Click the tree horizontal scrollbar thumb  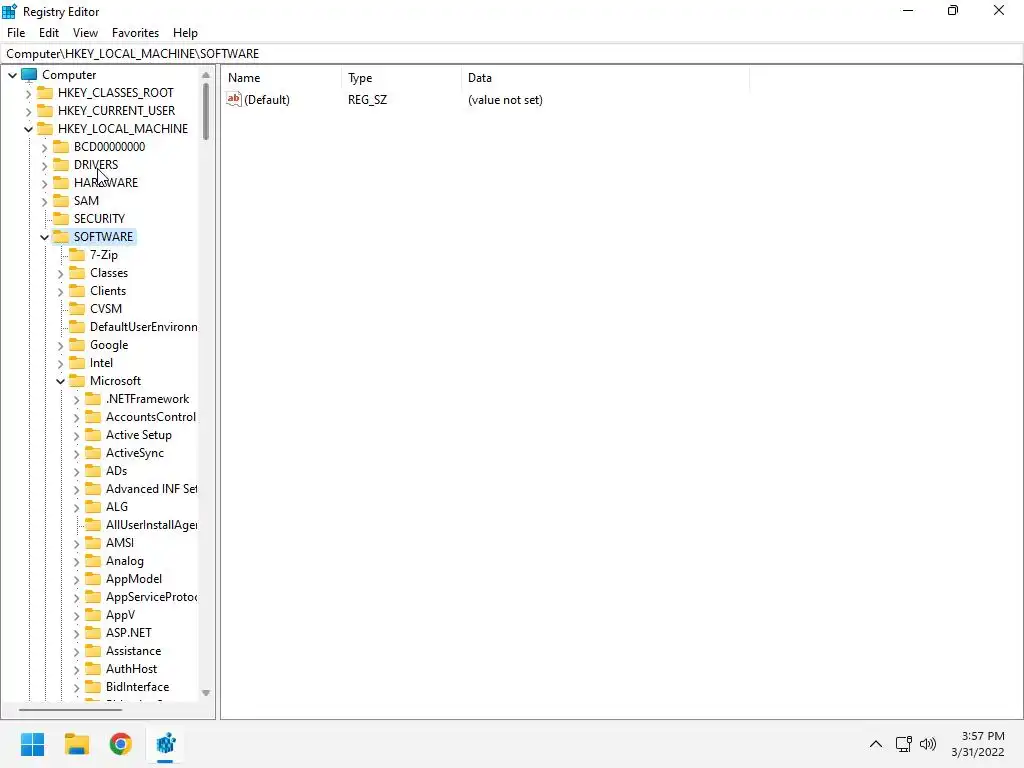71,710
